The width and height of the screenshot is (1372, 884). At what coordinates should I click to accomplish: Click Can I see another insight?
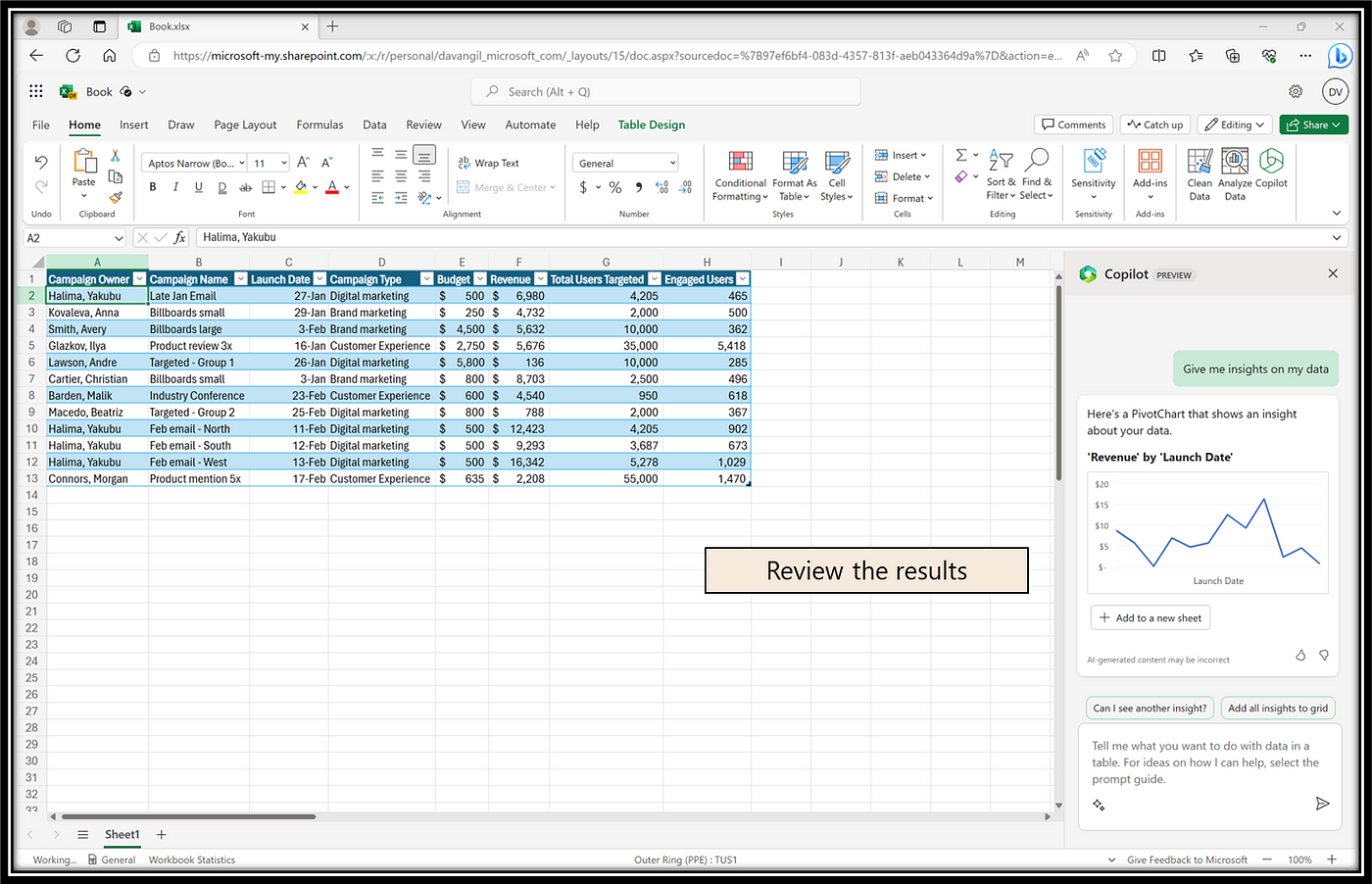1150,708
